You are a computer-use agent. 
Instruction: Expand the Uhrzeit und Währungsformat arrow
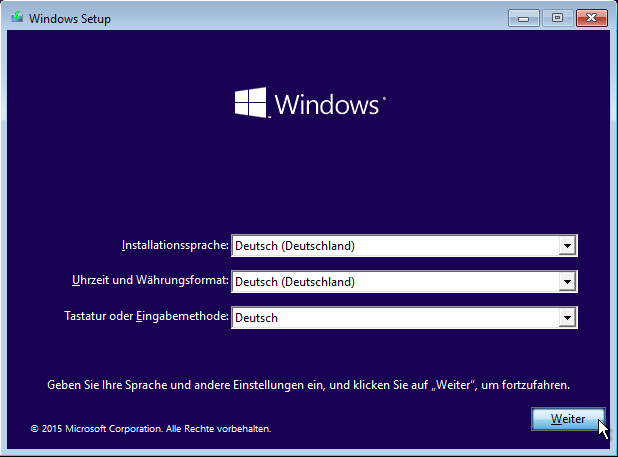coord(567,282)
